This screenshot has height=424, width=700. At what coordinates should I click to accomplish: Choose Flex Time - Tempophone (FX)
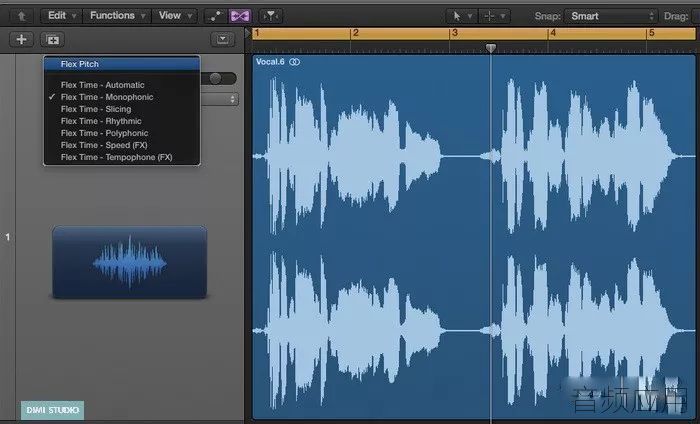[x=121, y=157]
